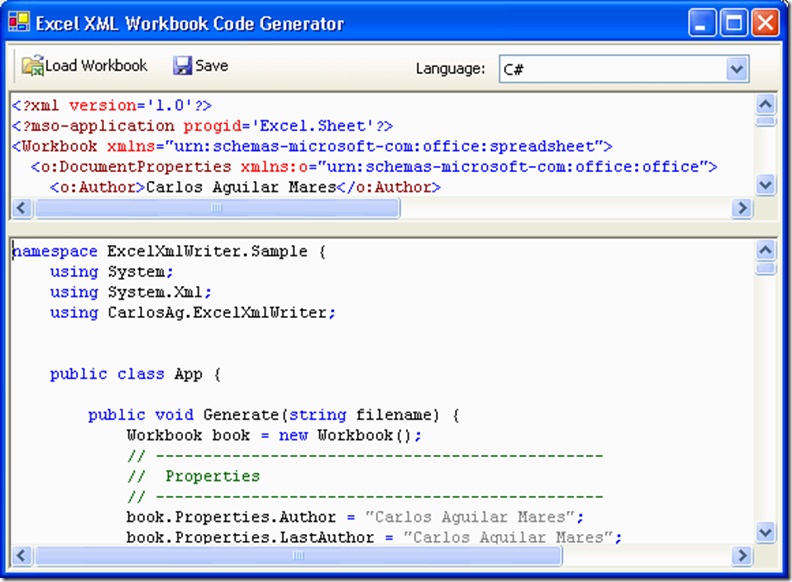Click right arrow of code pane horizontal scrollbar
This screenshot has height=582, width=792.
[742, 556]
